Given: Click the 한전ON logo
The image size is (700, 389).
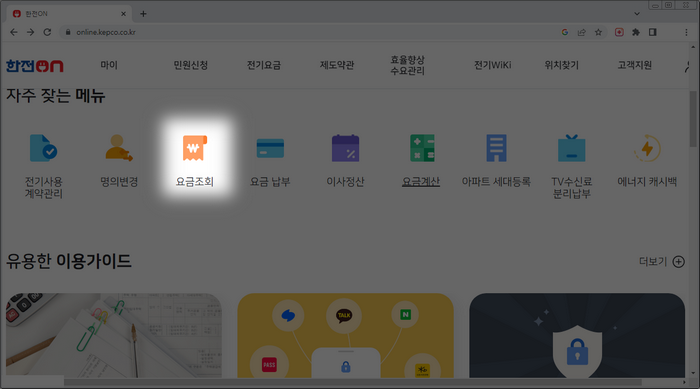Looking at the screenshot, I should coord(35,66).
